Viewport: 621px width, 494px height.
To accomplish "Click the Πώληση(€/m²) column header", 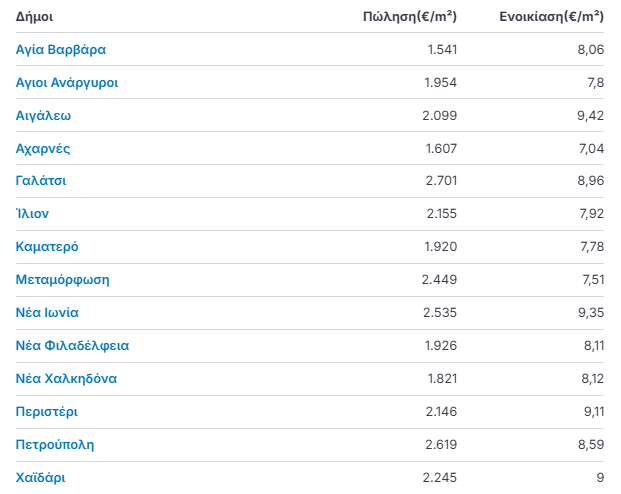I will (410, 17).
